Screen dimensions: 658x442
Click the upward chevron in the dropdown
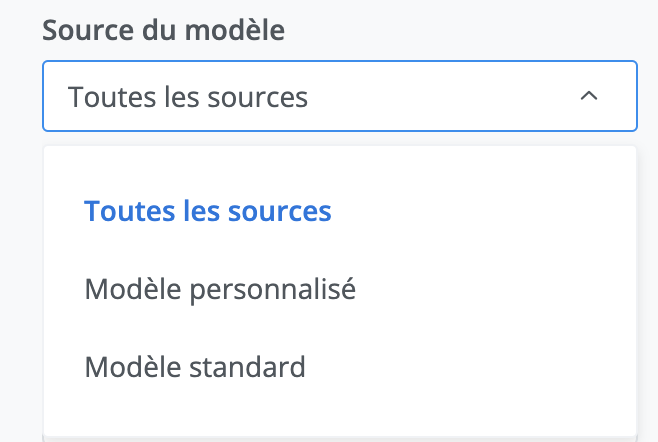(589, 96)
